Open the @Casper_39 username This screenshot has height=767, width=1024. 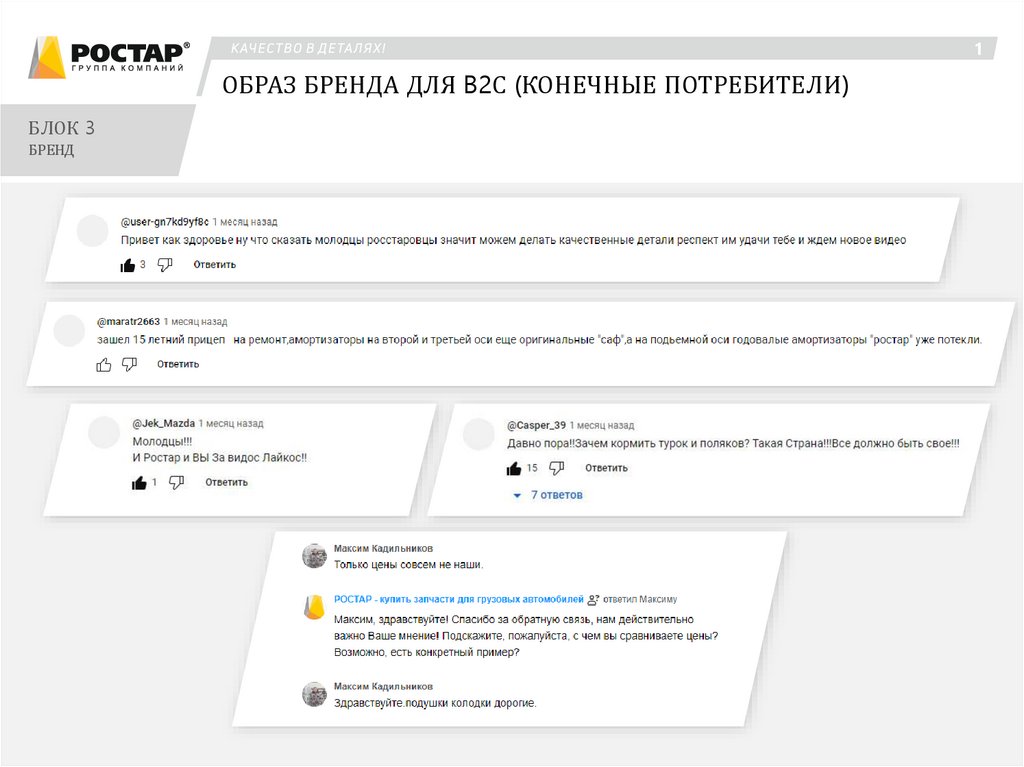536,426
